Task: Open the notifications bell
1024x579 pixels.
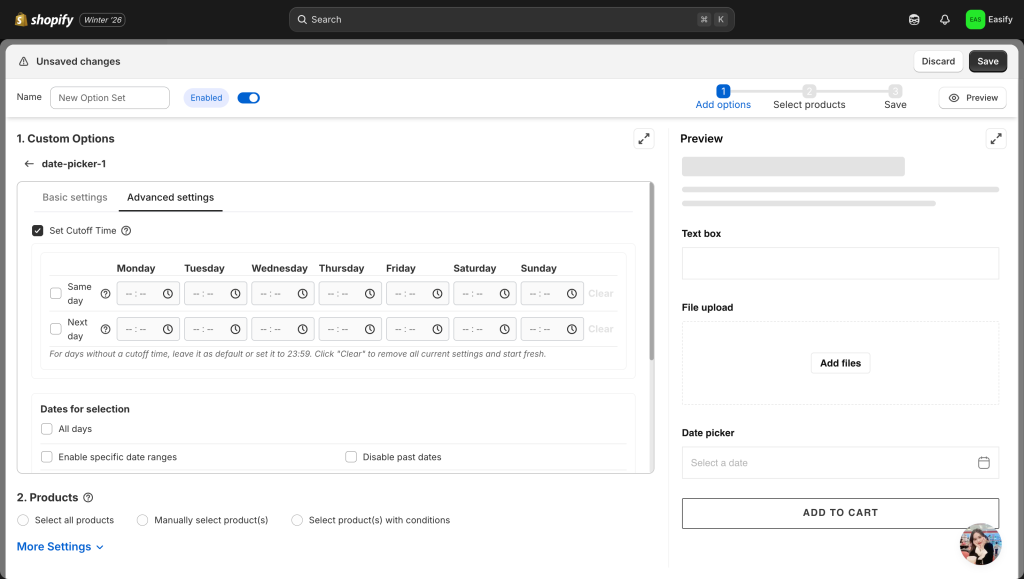Action: [944, 19]
